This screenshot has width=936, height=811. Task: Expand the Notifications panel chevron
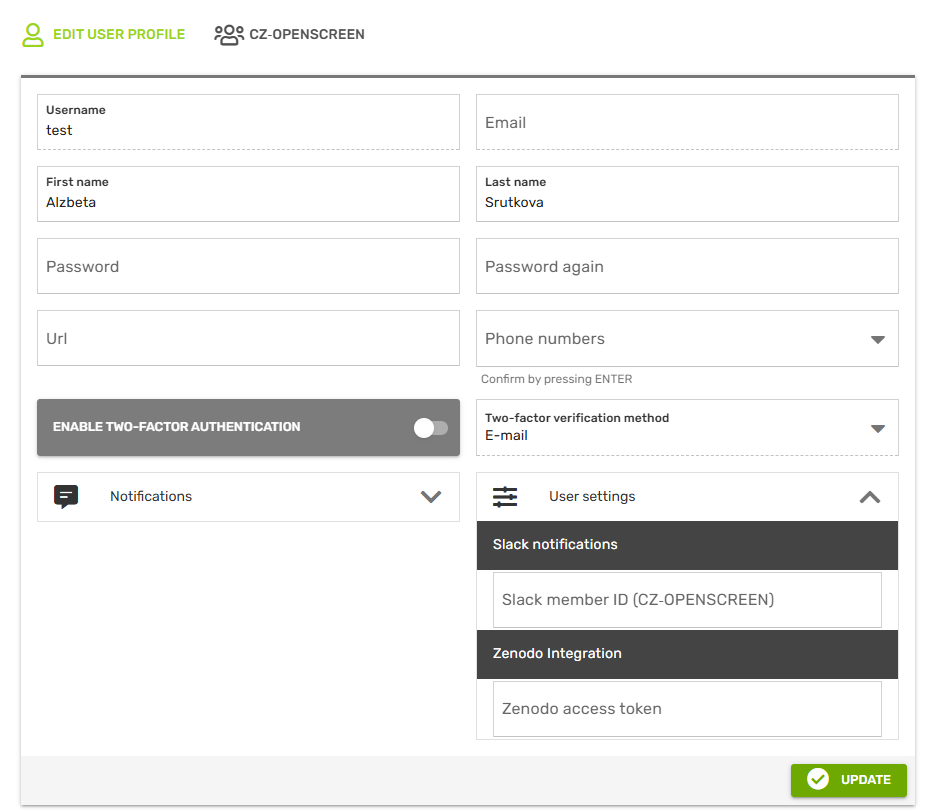(x=431, y=497)
